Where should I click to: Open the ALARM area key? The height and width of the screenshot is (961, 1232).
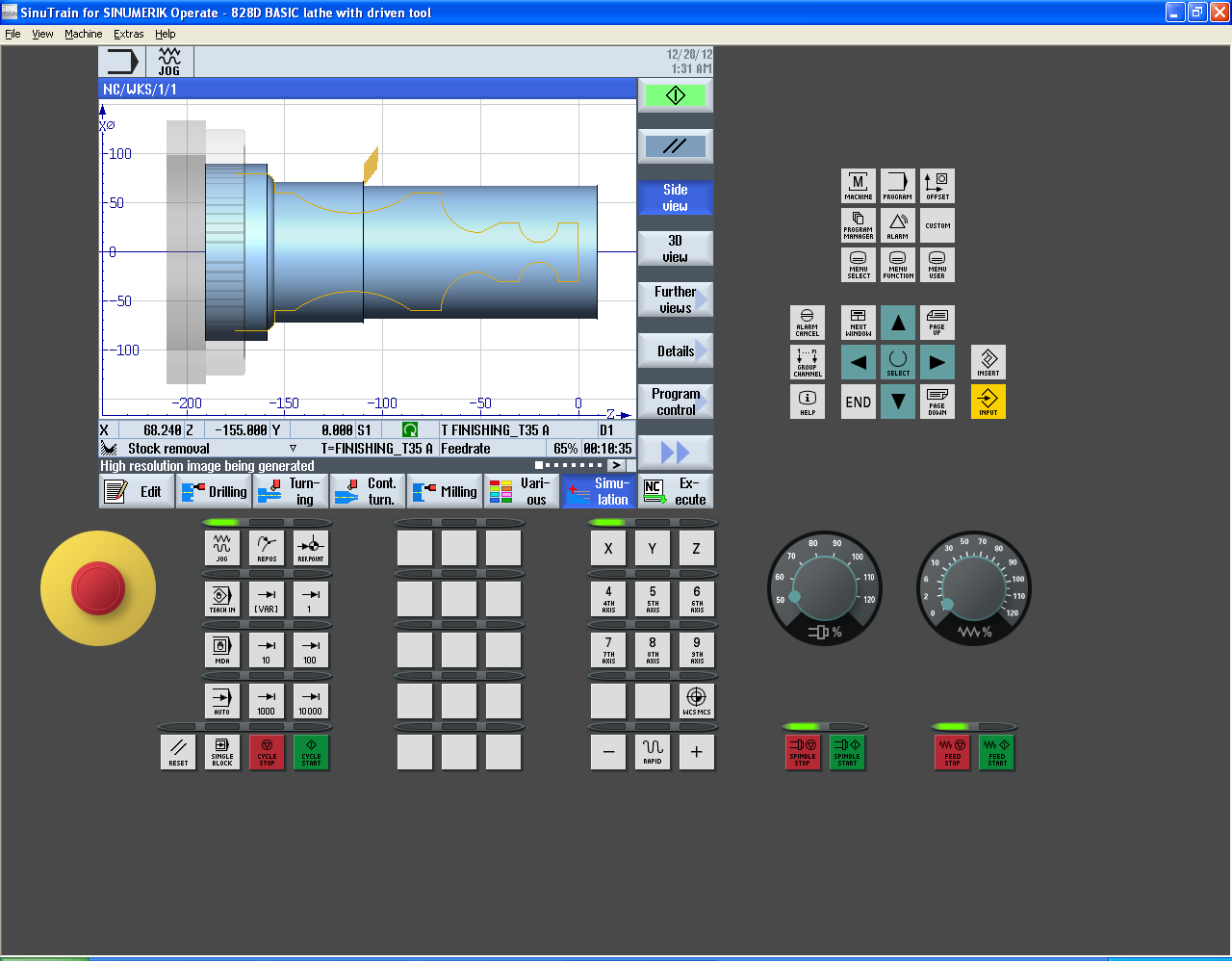click(x=898, y=225)
